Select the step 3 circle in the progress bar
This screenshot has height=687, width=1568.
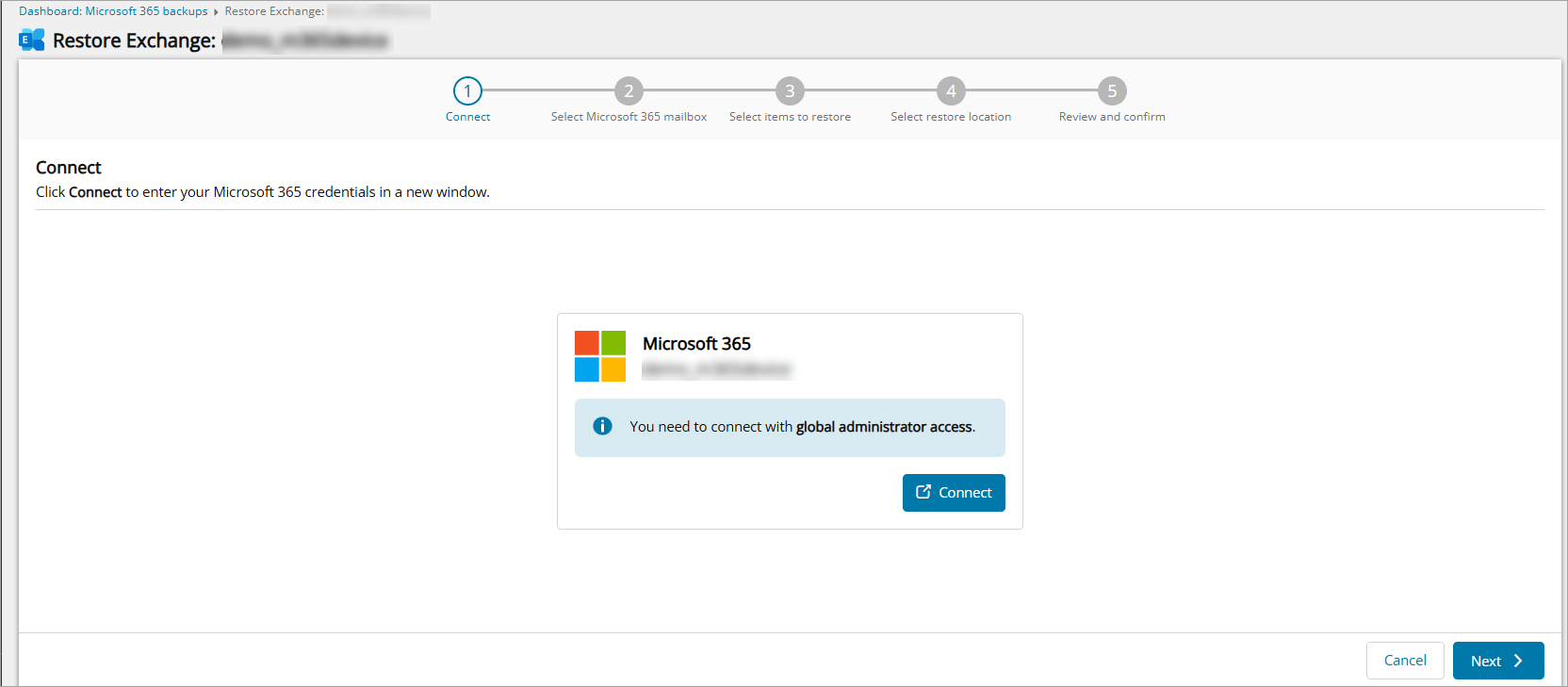click(790, 91)
